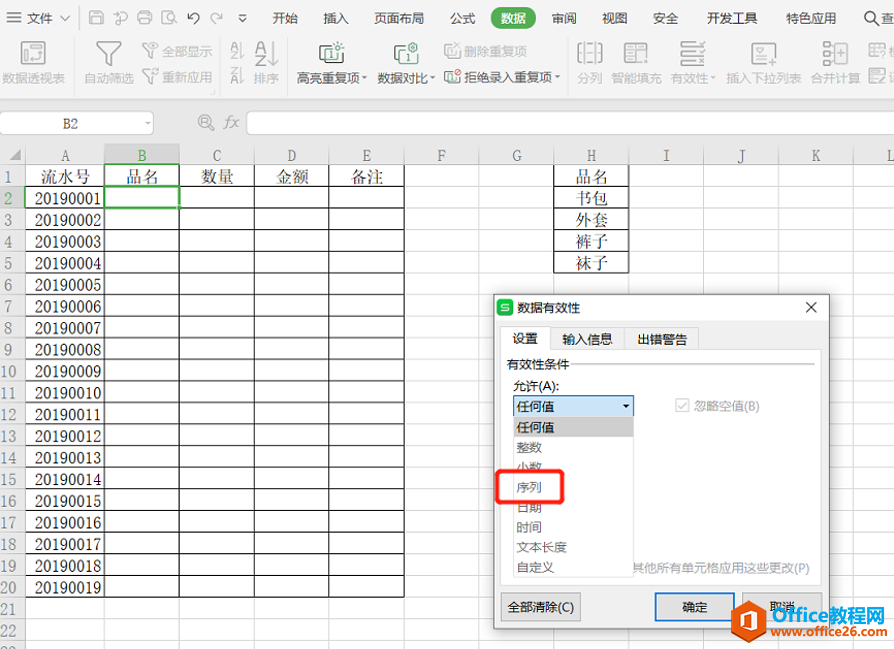Click the cell containing 书包

(x=591, y=198)
